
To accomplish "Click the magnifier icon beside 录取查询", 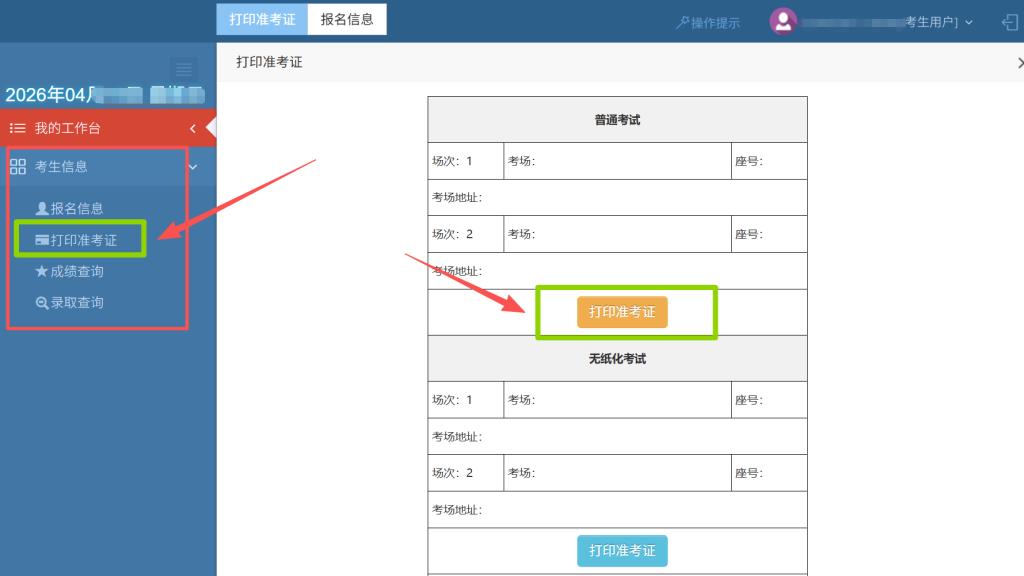I will point(42,303).
